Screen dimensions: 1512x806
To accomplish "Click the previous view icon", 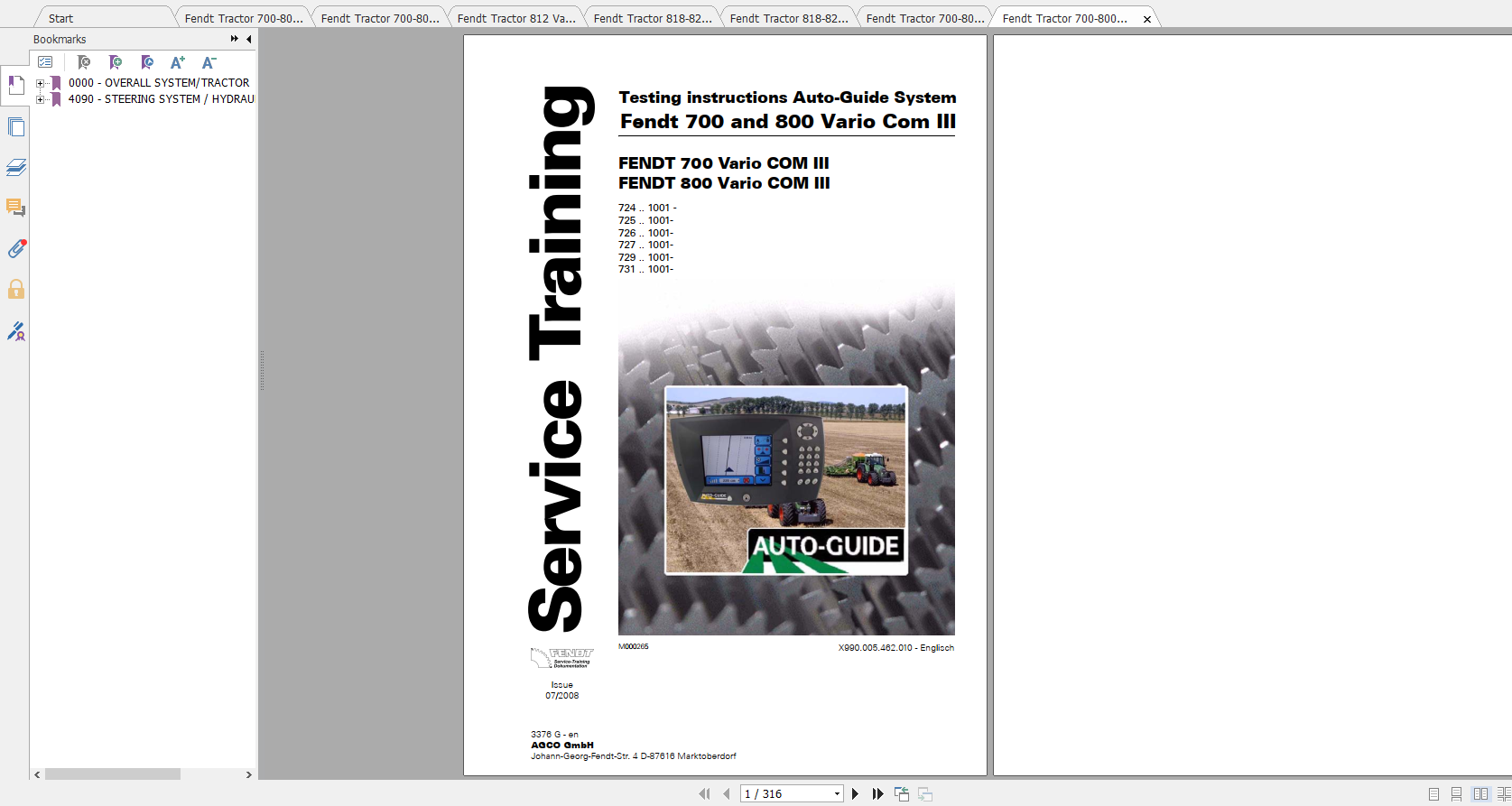I will click(x=902, y=793).
